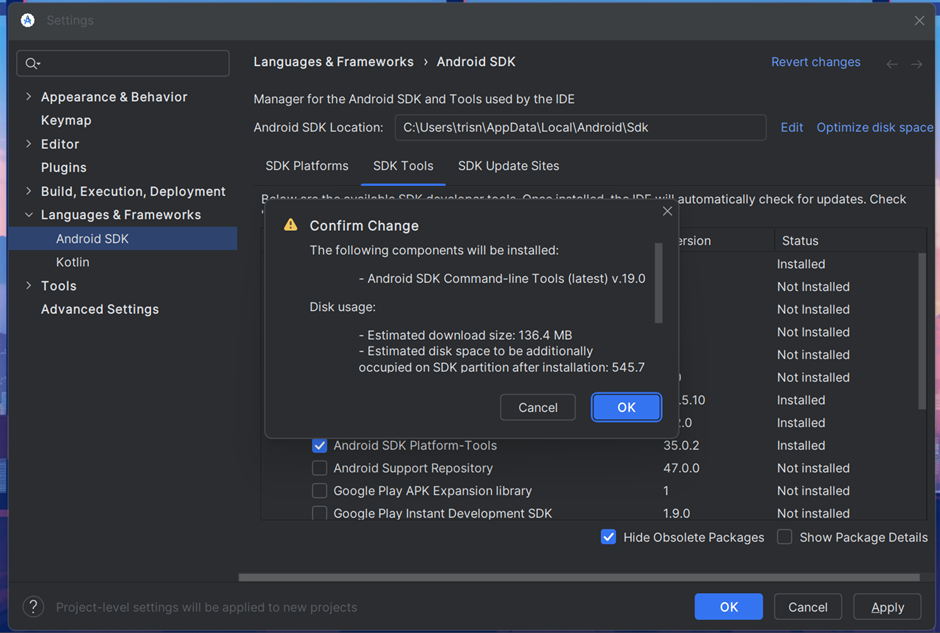Expand the Editor settings section
Viewport: 940px width, 633px height.
28,144
